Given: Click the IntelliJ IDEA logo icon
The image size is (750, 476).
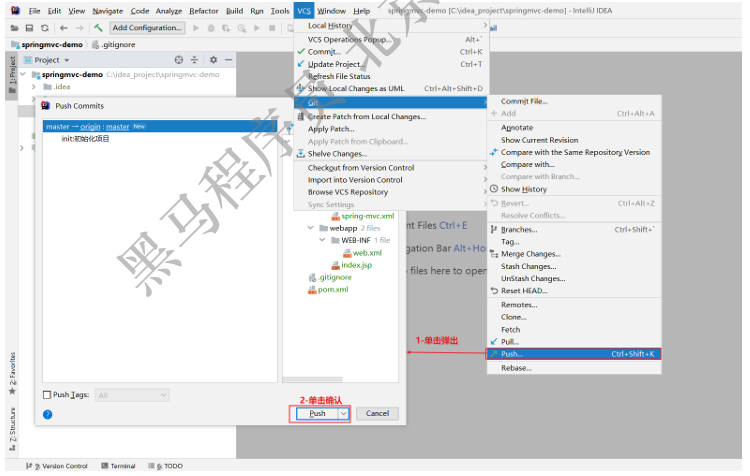Looking at the screenshot, I should [x=15, y=11].
